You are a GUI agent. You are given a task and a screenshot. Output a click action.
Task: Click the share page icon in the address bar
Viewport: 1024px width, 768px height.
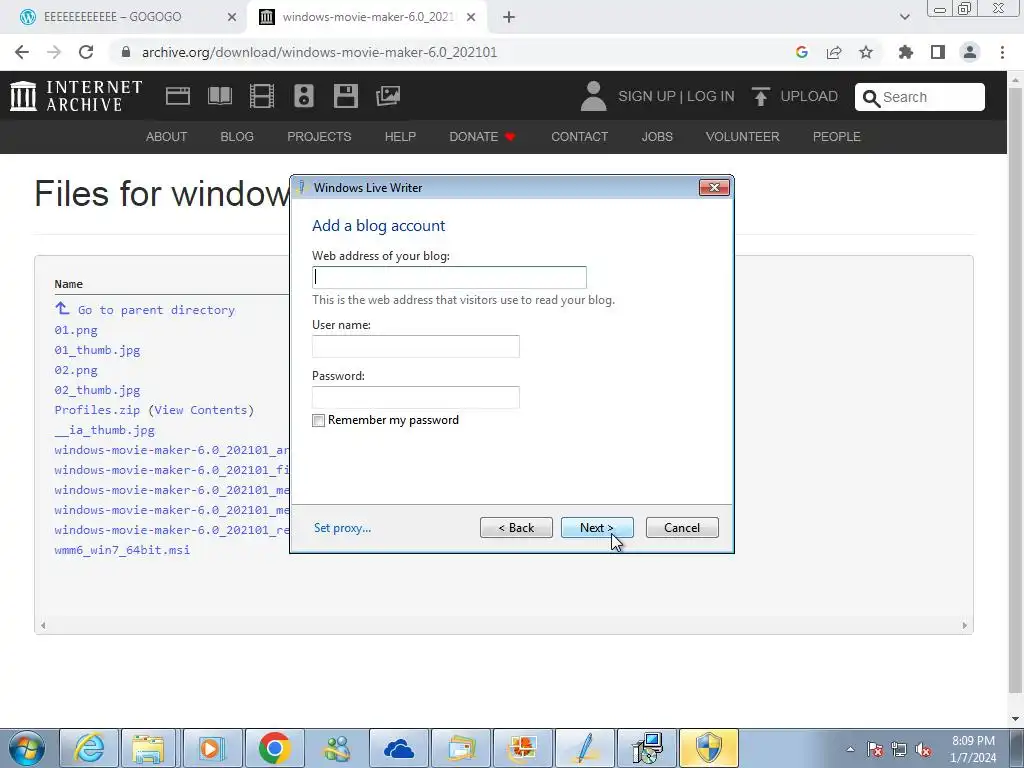(834, 52)
